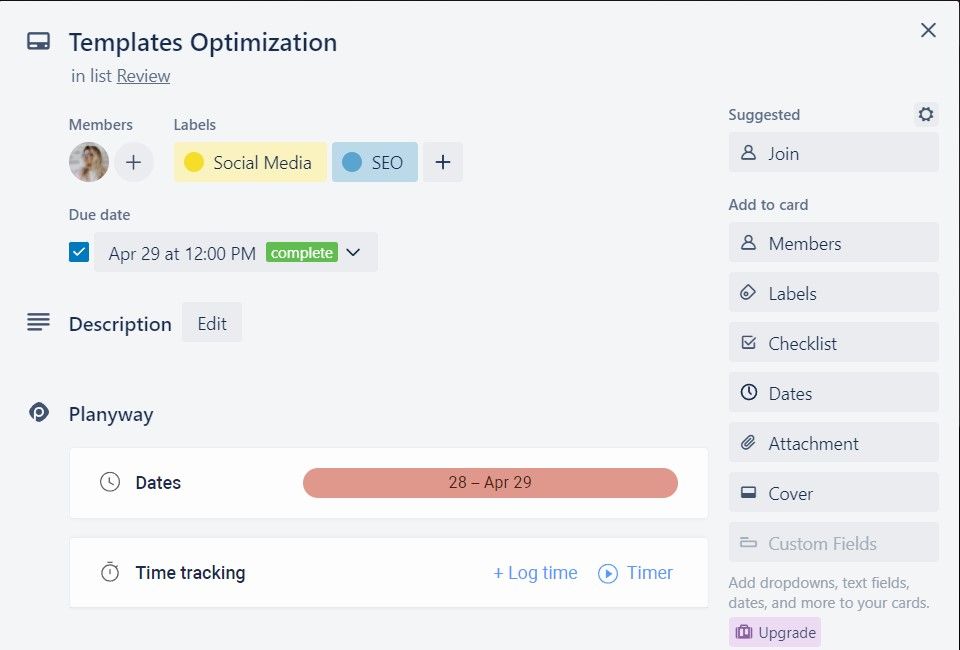Click the Edit description button
The height and width of the screenshot is (650, 960).
(x=211, y=323)
